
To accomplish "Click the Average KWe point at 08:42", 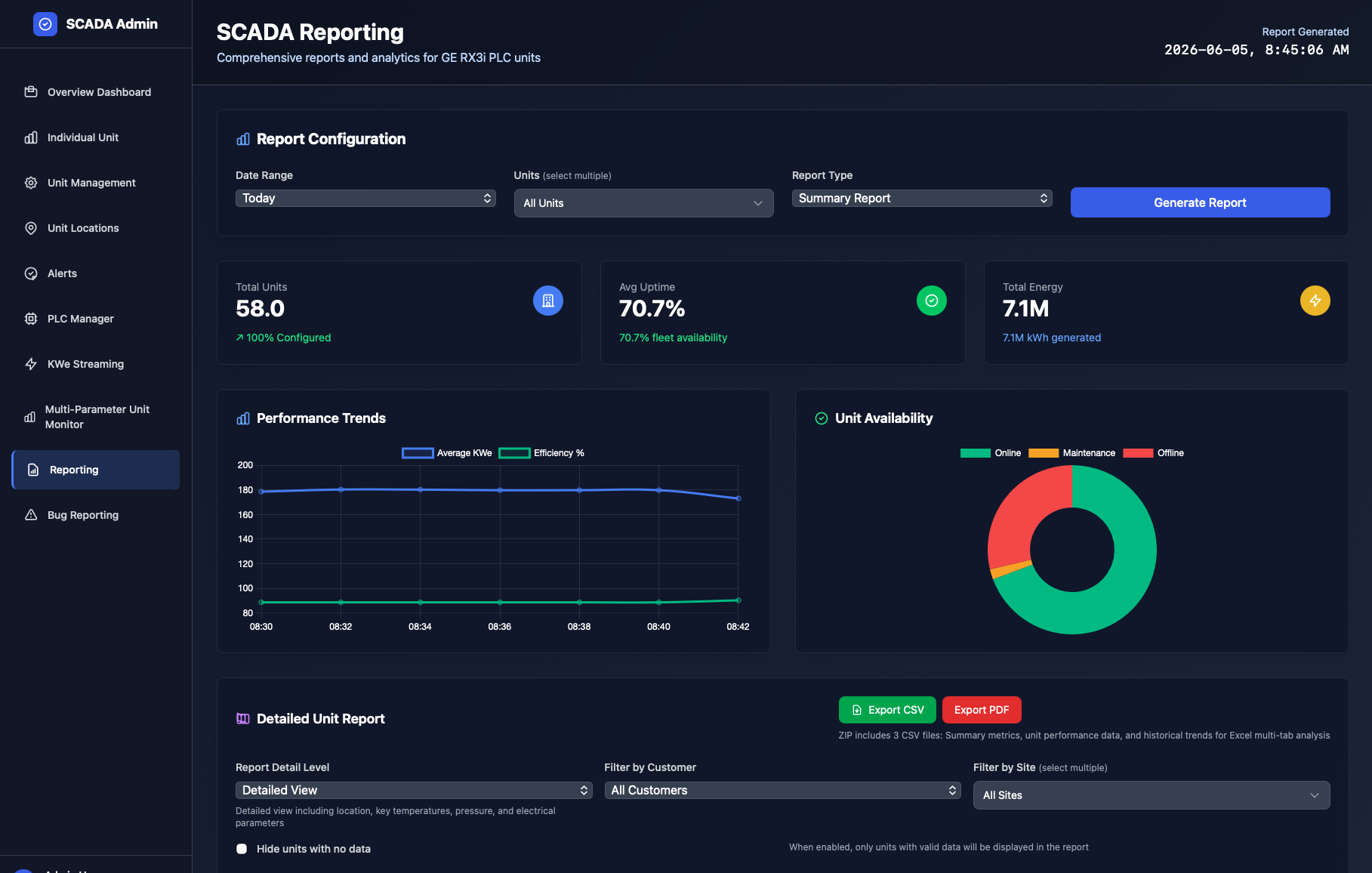I will [x=738, y=498].
